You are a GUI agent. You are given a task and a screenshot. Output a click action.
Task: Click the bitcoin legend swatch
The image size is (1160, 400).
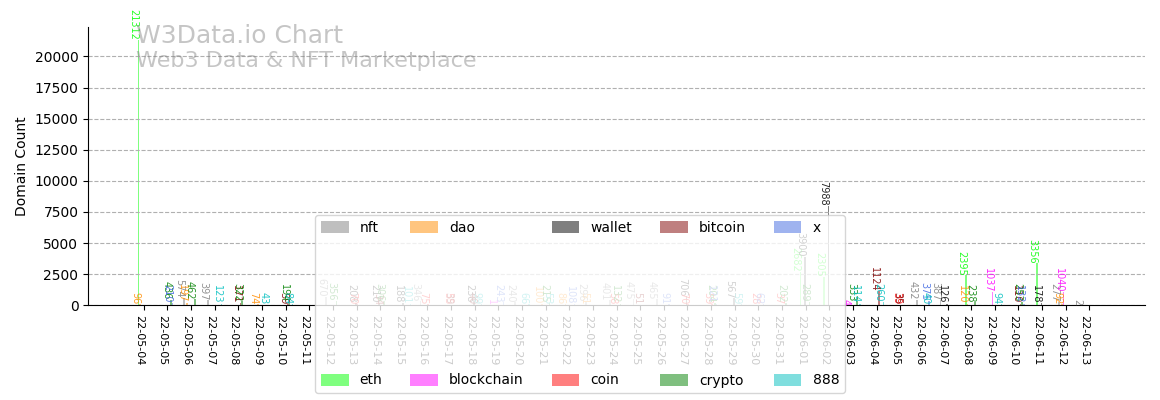click(673, 227)
